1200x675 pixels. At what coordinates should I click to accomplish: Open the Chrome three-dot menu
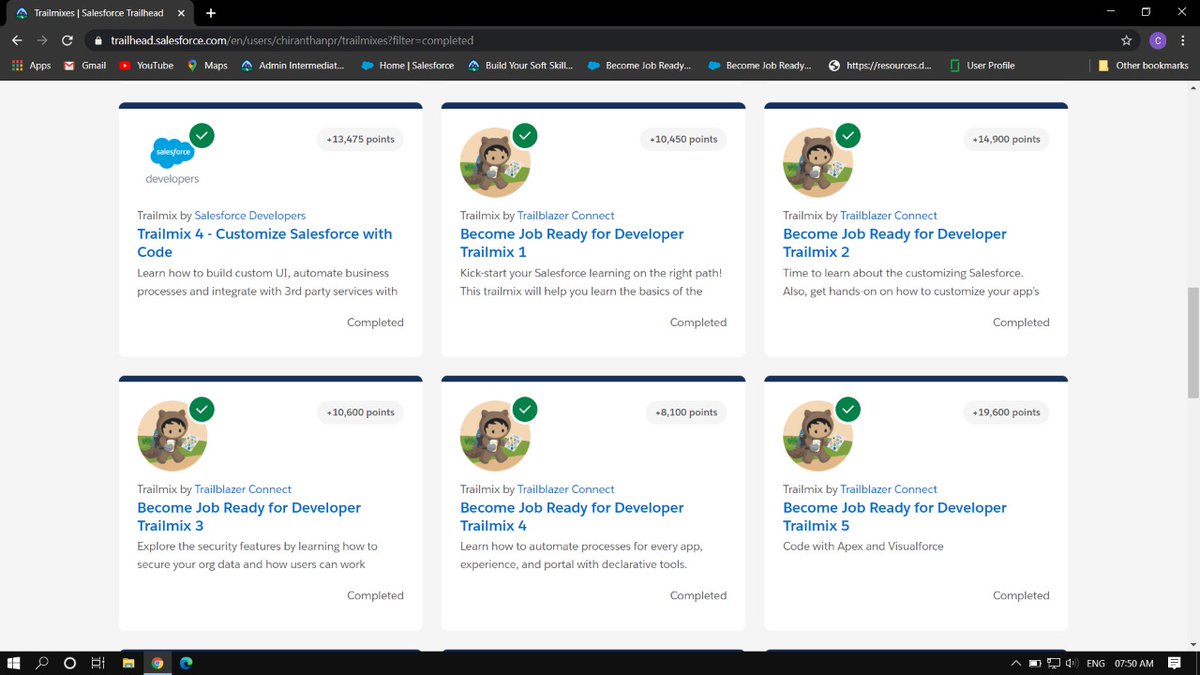tap(1185, 41)
